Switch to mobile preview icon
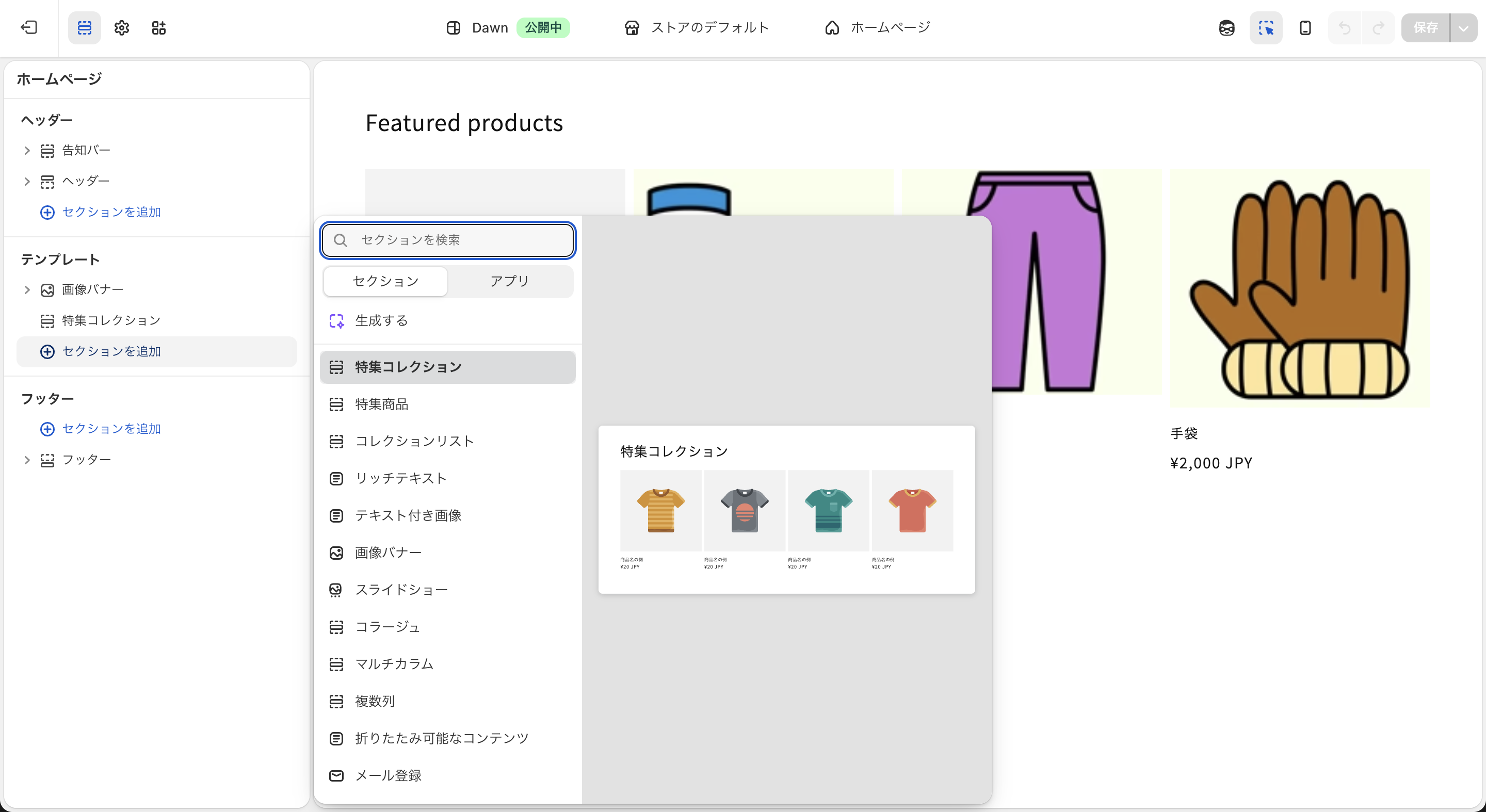Image resolution: width=1486 pixels, height=812 pixels. point(1305,28)
